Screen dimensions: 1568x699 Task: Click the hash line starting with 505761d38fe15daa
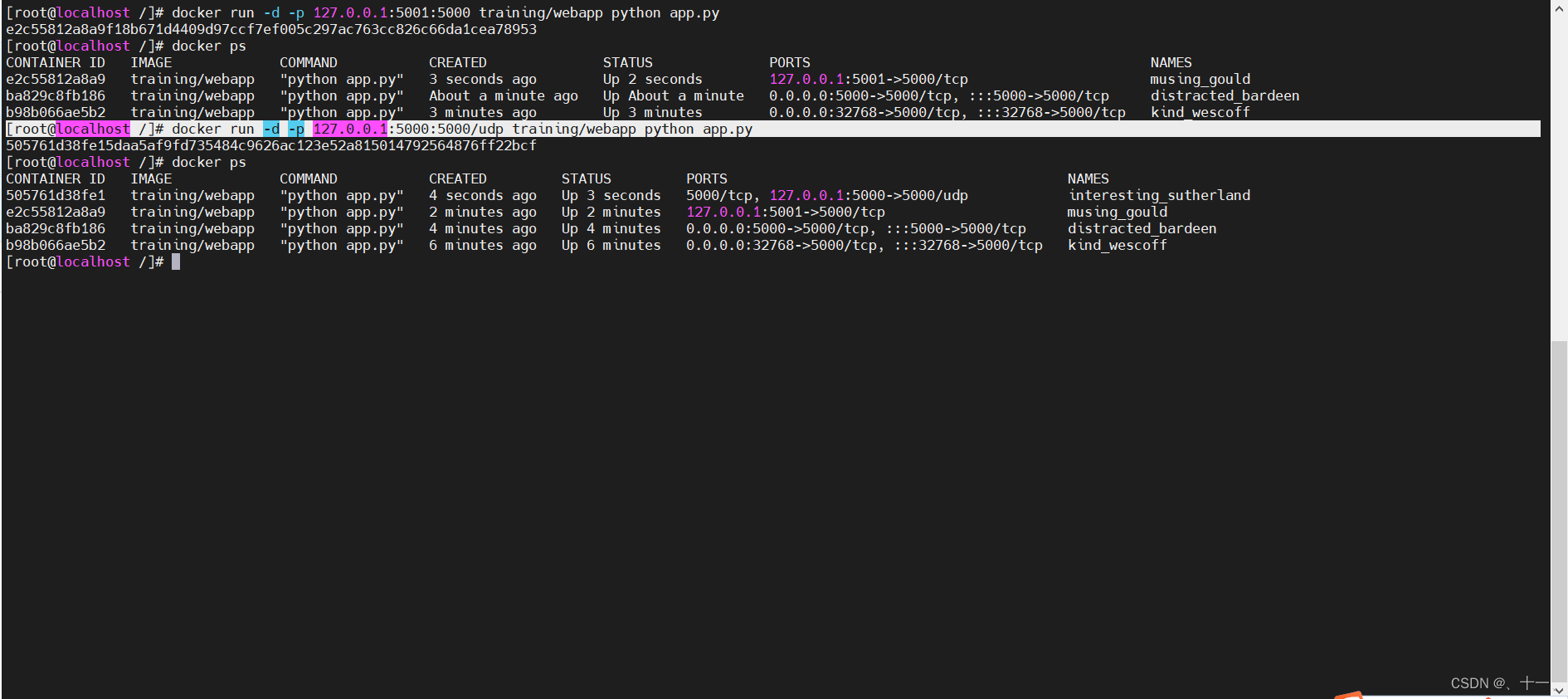click(271, 145)
